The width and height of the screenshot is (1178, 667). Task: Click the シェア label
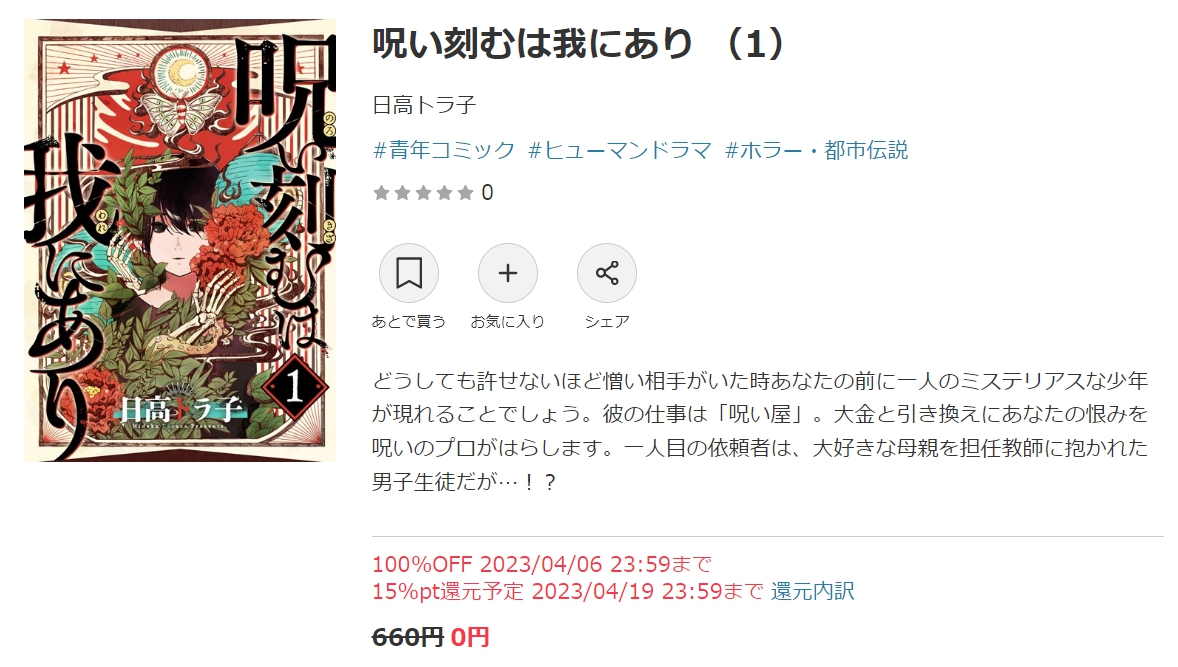(x=607, y=321)
